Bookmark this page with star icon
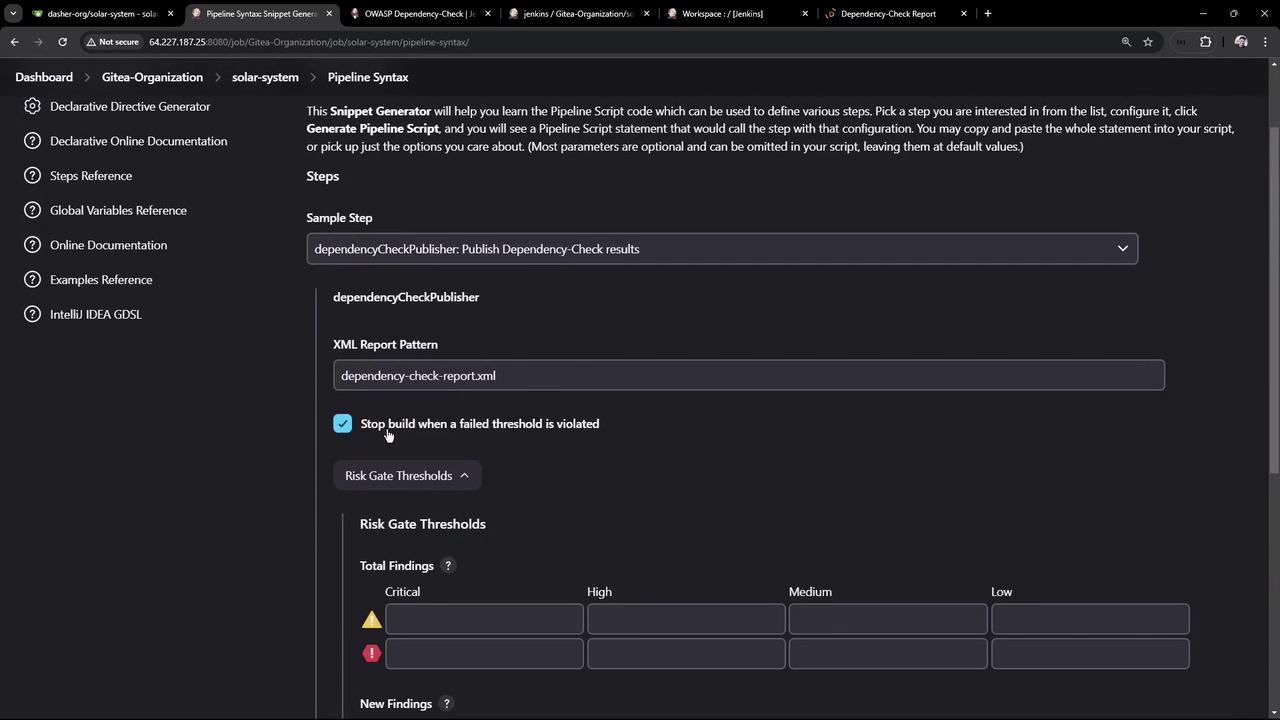1280x720 pixels. click(x=1148, y=42)
